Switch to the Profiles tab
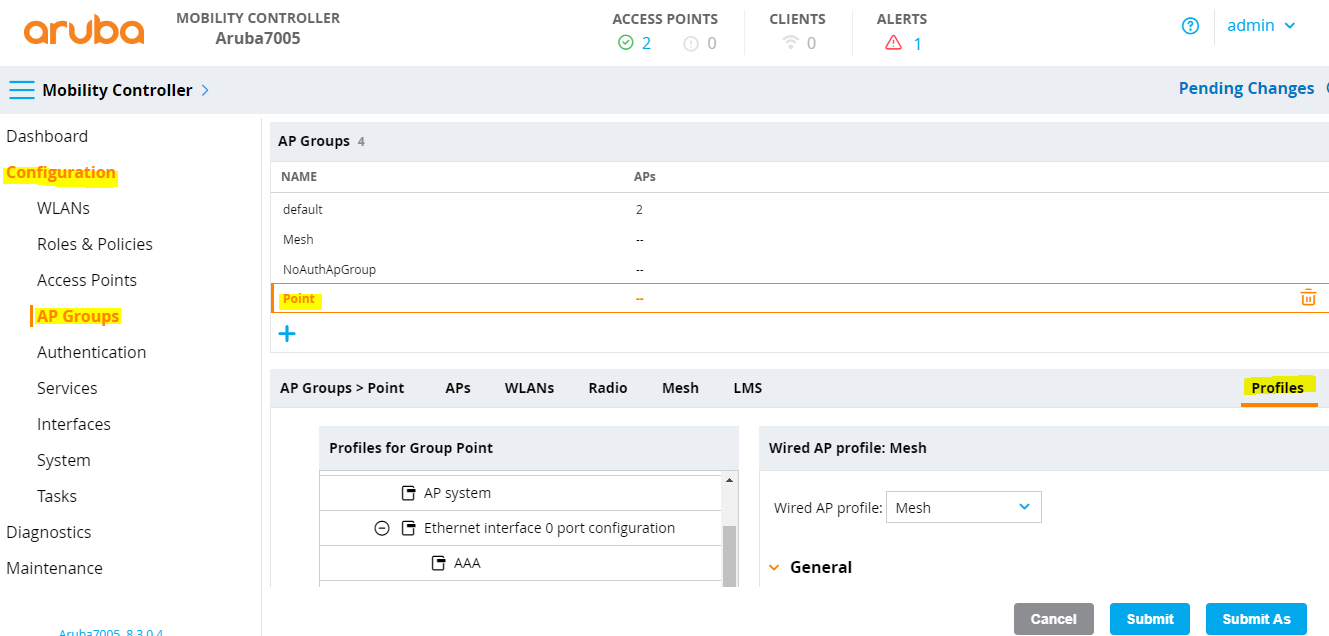Screen dimensions: 1329x636 [x=1278, y=388]
